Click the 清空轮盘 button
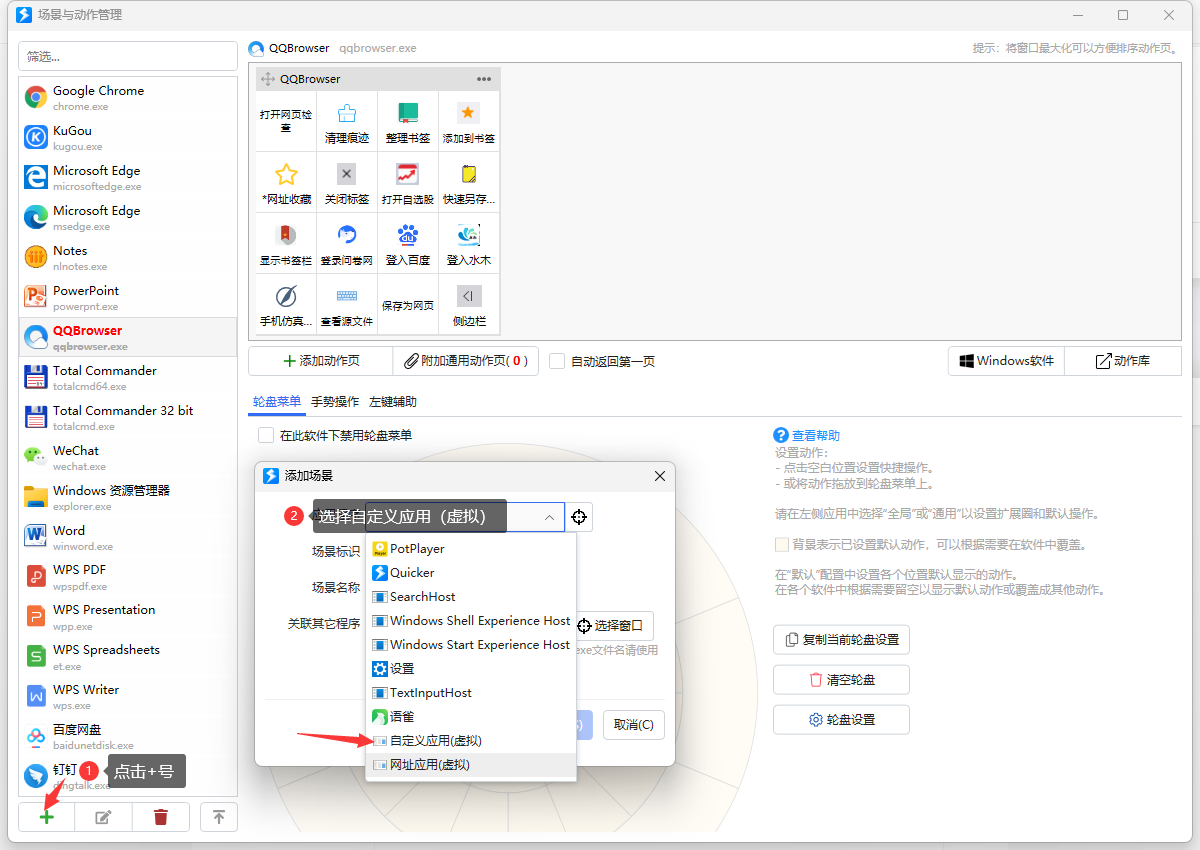The width and height of the screenshot is (1200, 850). pyautogui.click(x=841, y=680)
